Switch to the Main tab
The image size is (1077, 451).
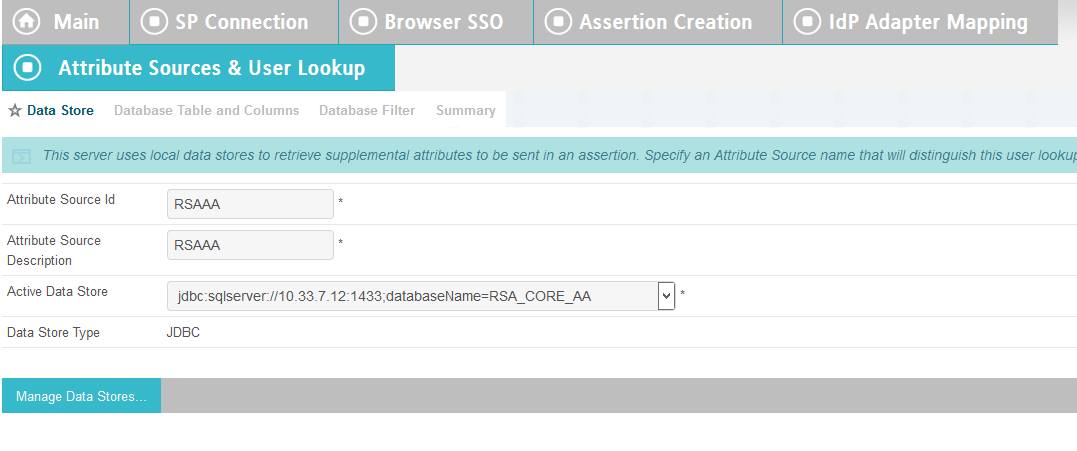(x=65, y=22)
